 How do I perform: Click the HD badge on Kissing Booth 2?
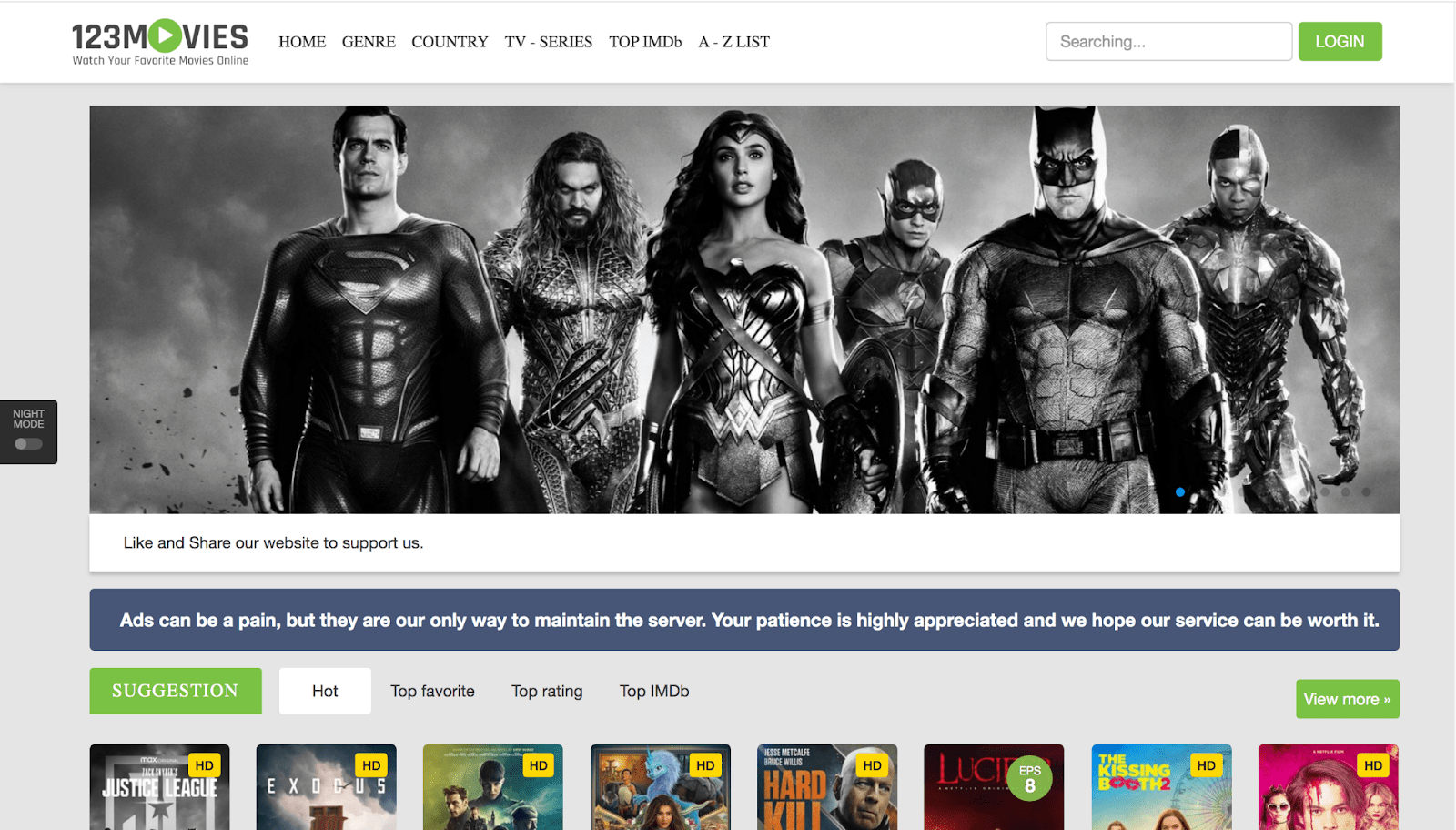click(1207, 765)
